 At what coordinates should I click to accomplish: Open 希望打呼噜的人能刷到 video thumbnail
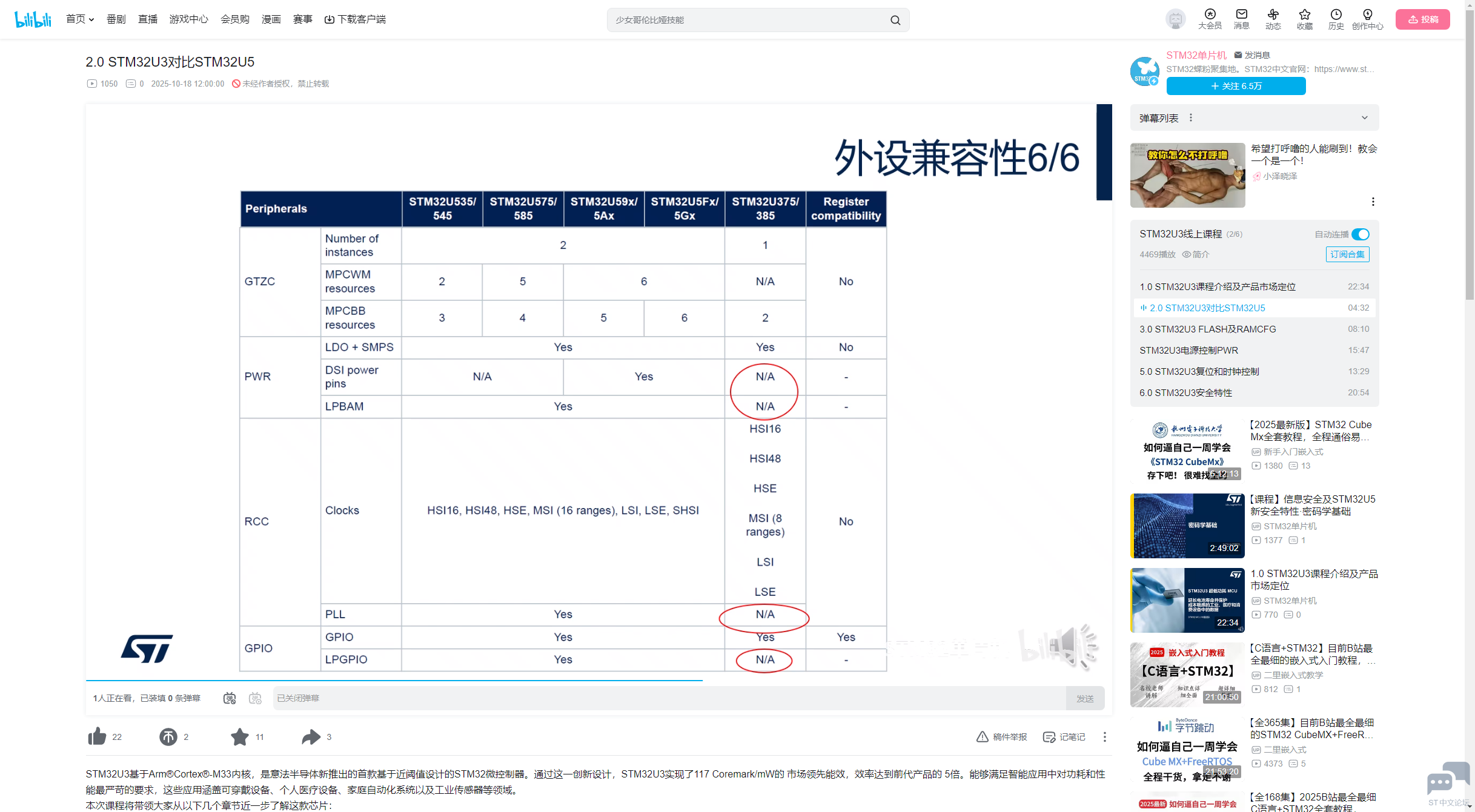coord(1187,175)
